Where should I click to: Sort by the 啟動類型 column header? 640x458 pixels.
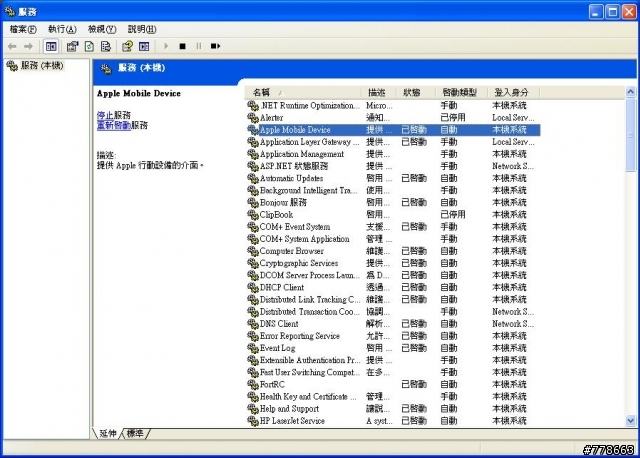(x=460, y=92)
